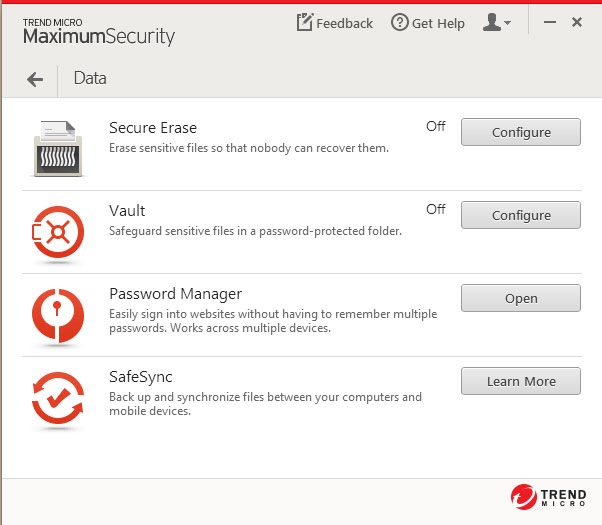Viewport: 602px width, 525px height.
Task: Click the Secure Erase shredder icon
Action: coord(58,149)
